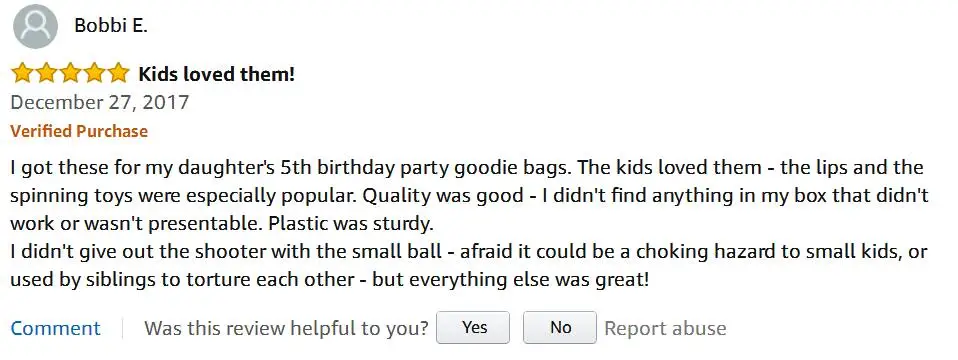Image resolution: width=958 pixels, height=360 pixels.
Task: Open the review titled Kids loved them!
Action: 216,74
